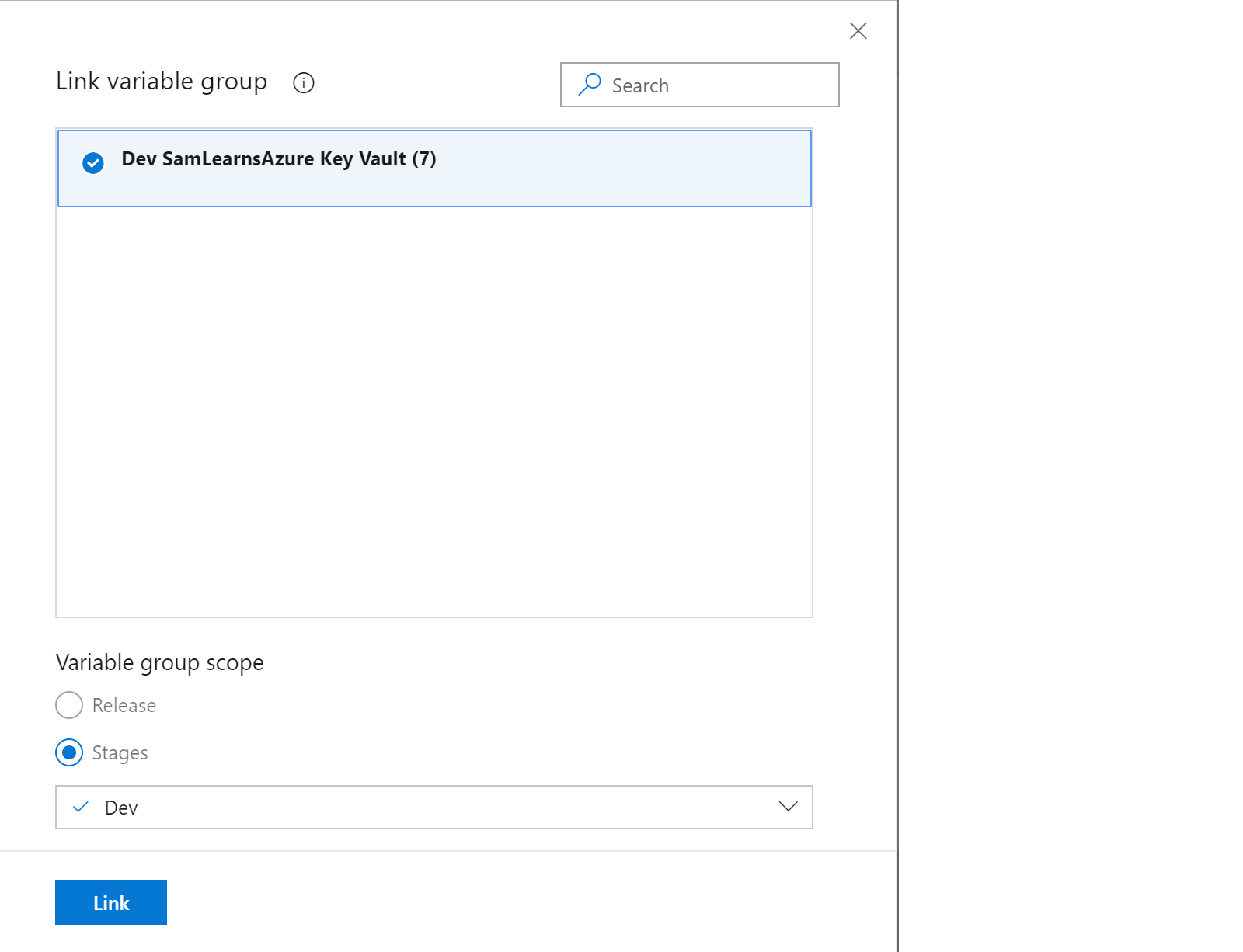Click blank area outside the panel
The height and width of the screenshot is (952, 1243).
coord(1072,466)
